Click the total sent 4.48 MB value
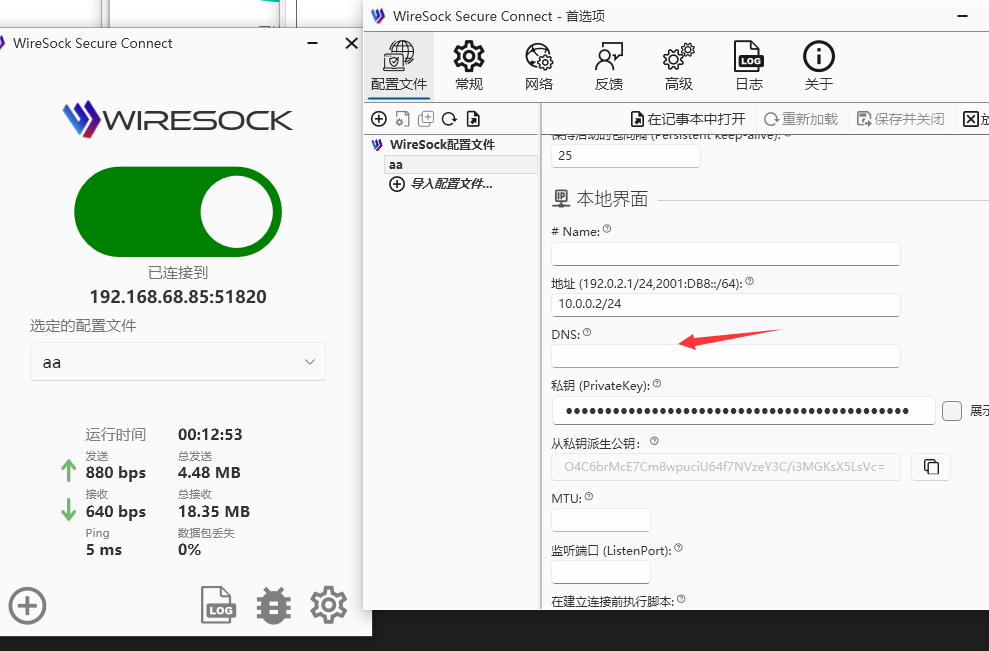 tap(209, 472)
